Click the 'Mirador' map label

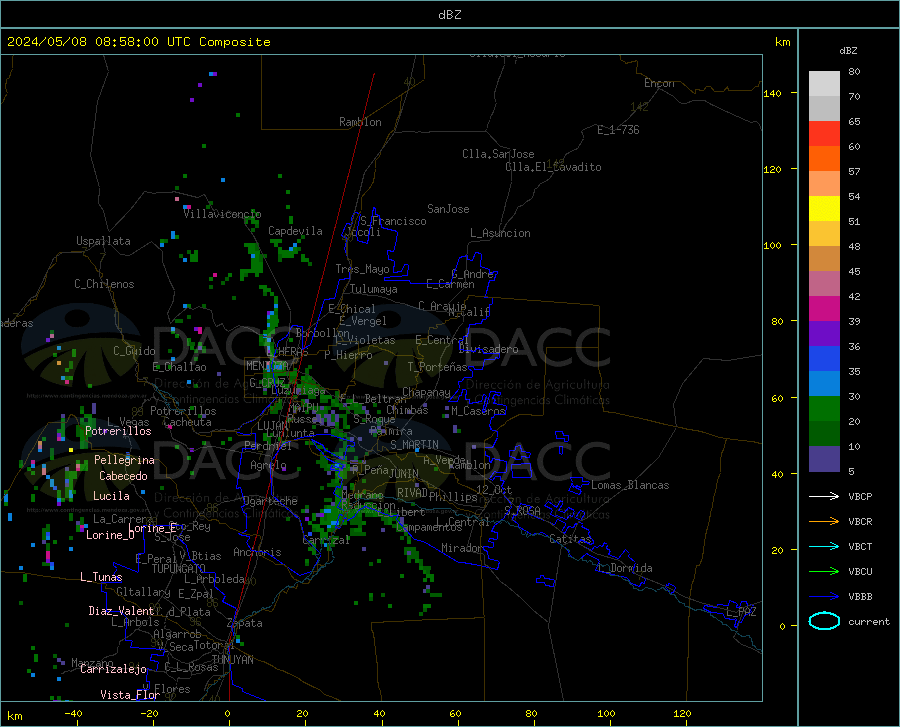(461, 548)
